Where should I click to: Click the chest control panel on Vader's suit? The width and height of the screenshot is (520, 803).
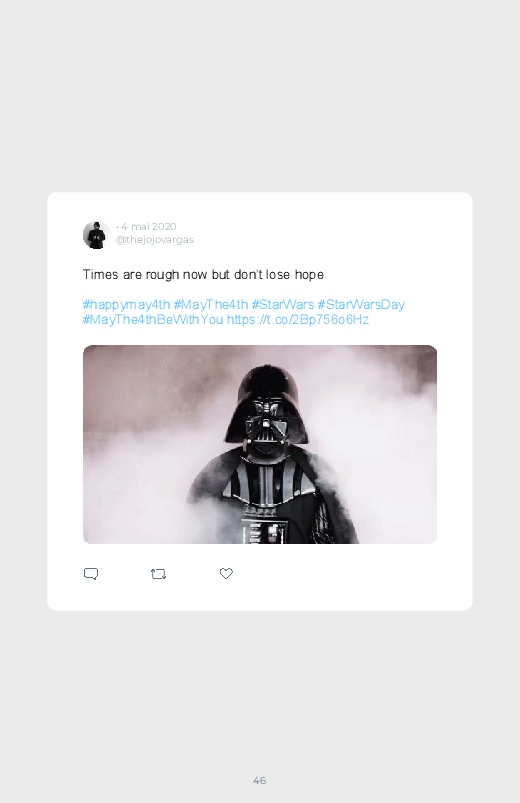click(x=264, y=527)
